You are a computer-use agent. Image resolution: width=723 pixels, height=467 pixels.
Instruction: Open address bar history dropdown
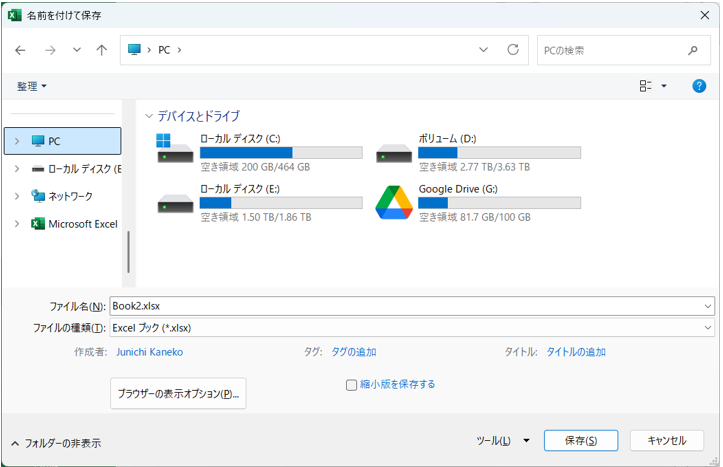(483, 50)
